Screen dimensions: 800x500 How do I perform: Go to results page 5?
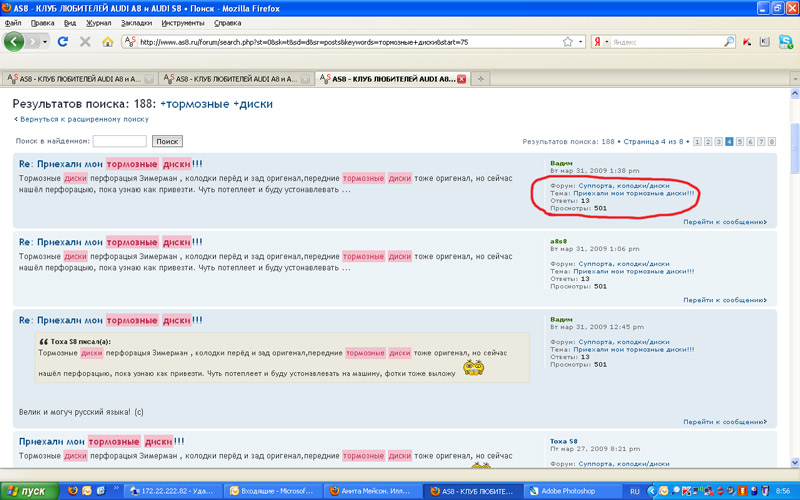click(741, 142)
